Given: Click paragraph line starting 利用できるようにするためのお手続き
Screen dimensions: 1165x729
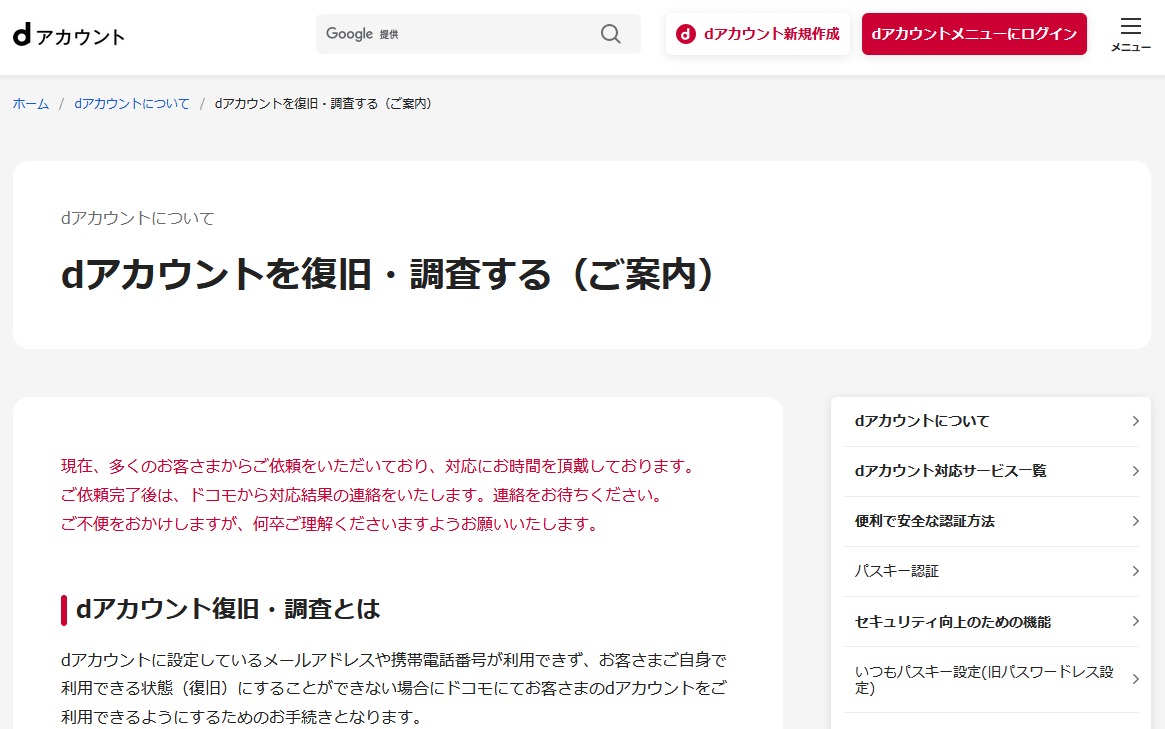Looking at the screenshot, I should pos(242,717).
